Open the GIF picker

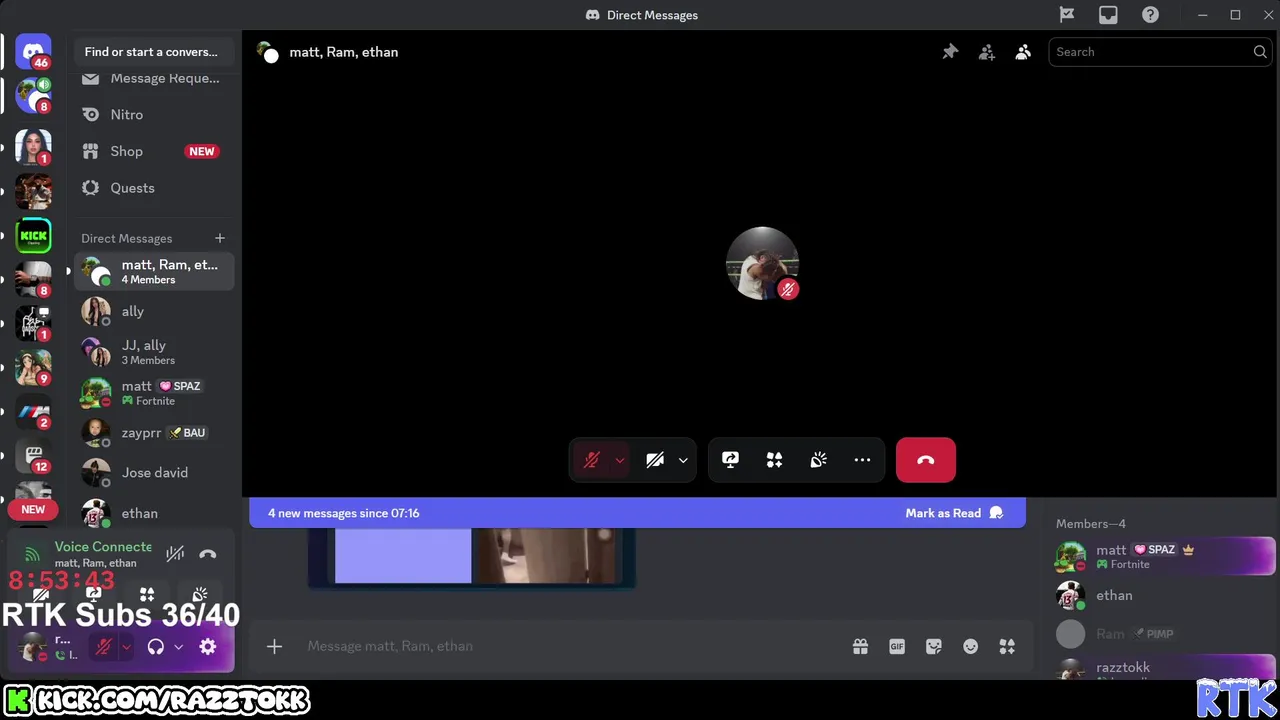pos(897,646)
